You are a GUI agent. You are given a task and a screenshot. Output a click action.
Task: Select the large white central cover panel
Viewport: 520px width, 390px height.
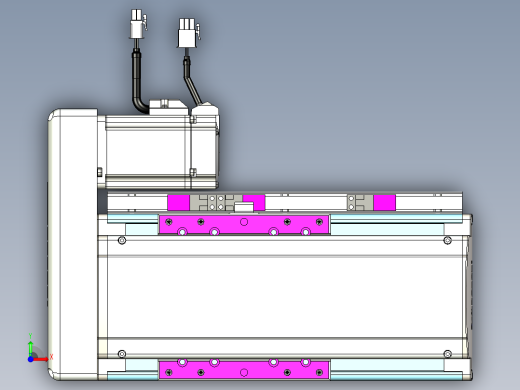pyautogui.click(x=283, y=297)
